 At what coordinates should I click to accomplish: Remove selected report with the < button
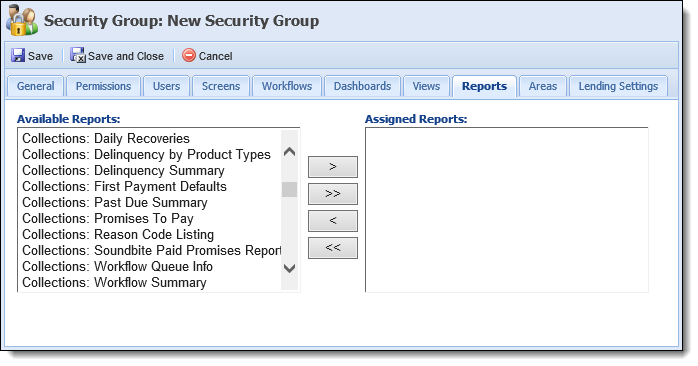point(333,221)
